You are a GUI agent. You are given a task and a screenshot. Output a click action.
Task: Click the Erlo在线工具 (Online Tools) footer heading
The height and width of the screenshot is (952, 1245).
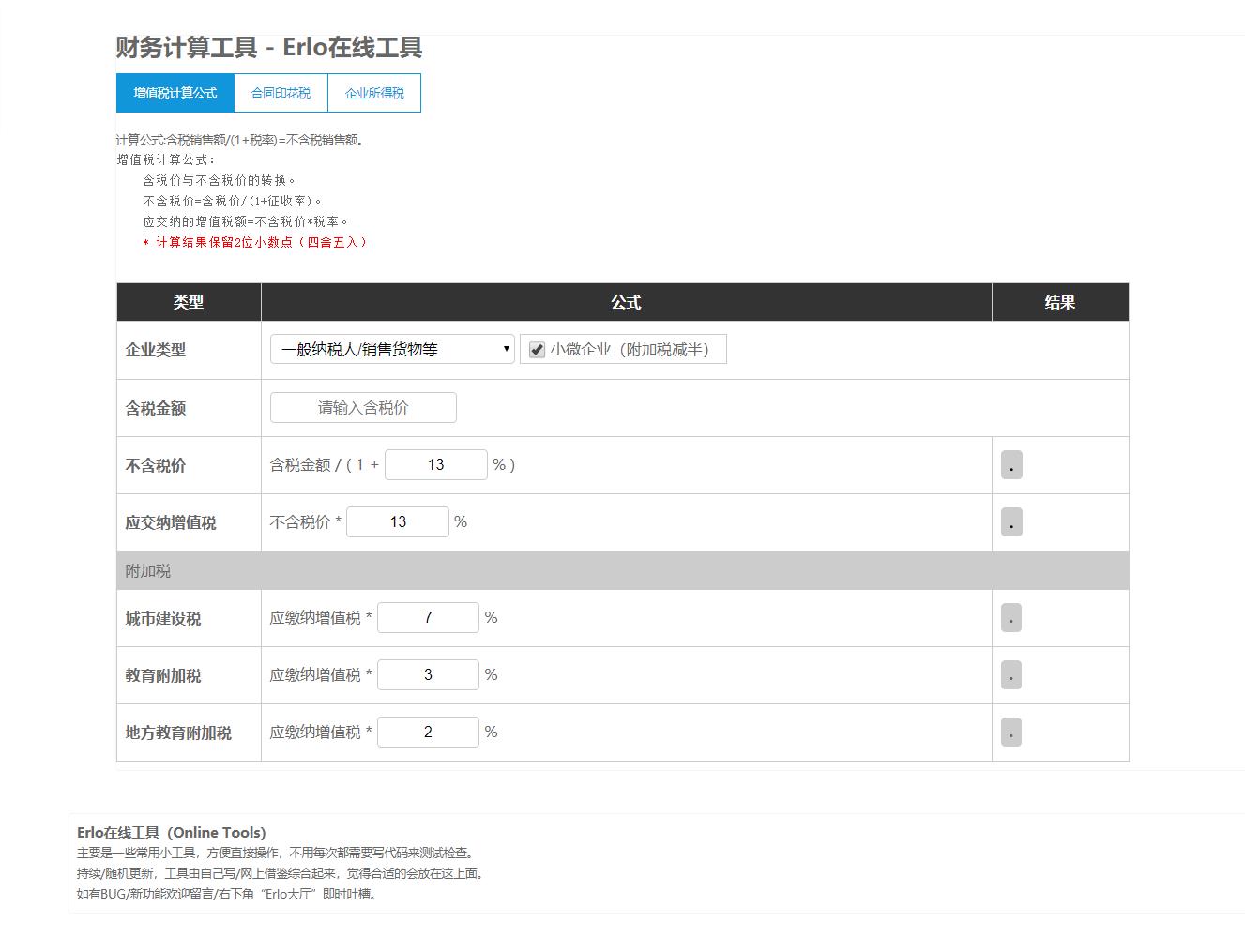coord(171,832)
